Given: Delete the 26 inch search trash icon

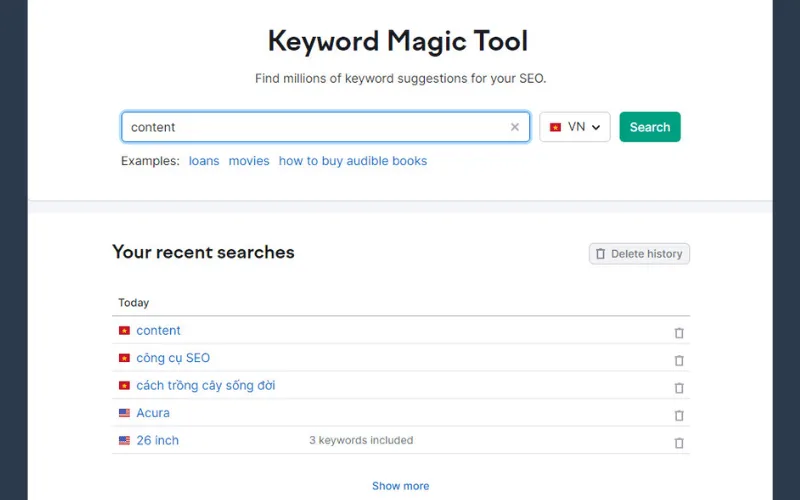Looking at the screenshot, I should point(679,443).
